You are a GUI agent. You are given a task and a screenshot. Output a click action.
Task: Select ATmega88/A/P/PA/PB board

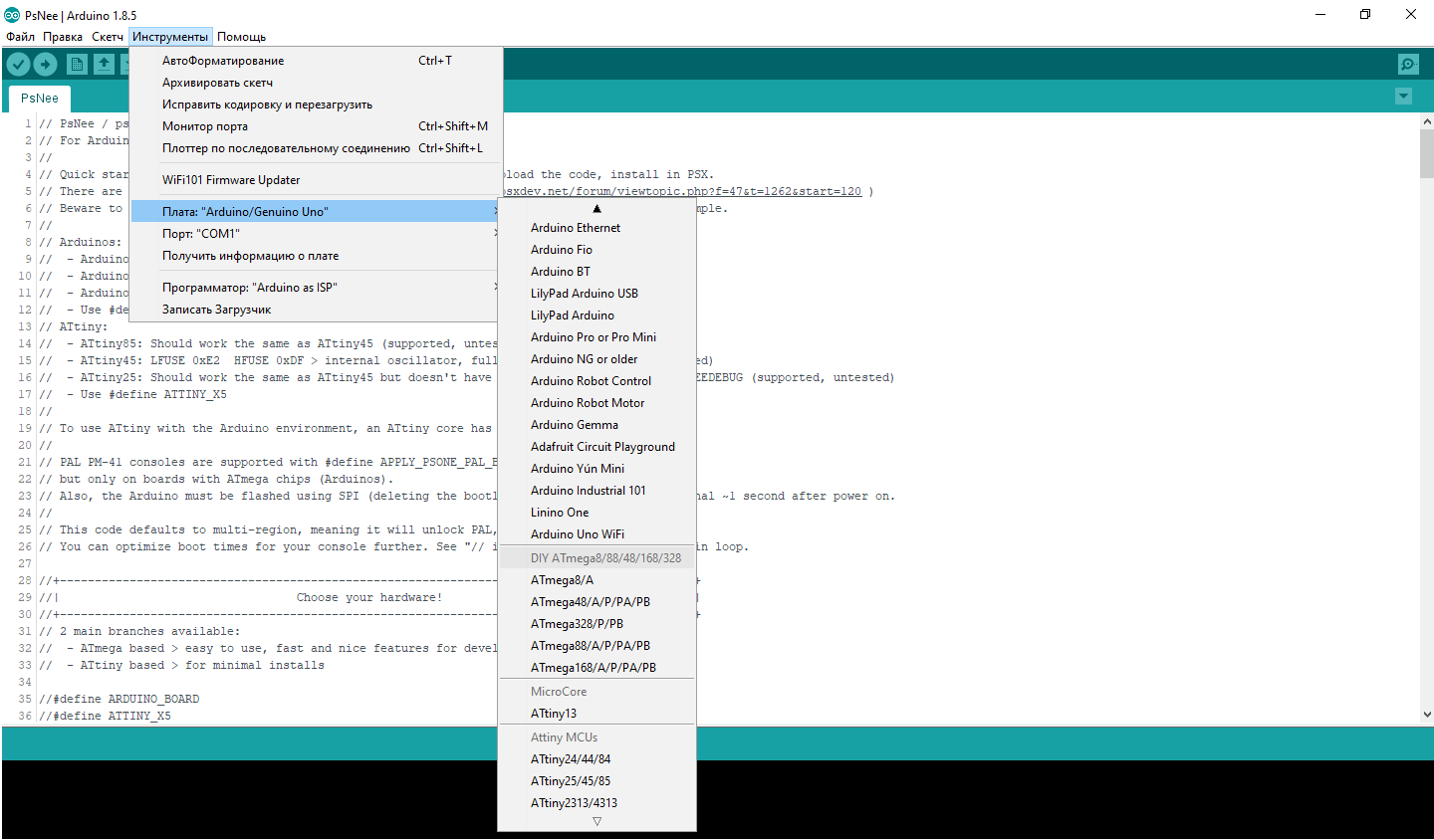[597, 646]
